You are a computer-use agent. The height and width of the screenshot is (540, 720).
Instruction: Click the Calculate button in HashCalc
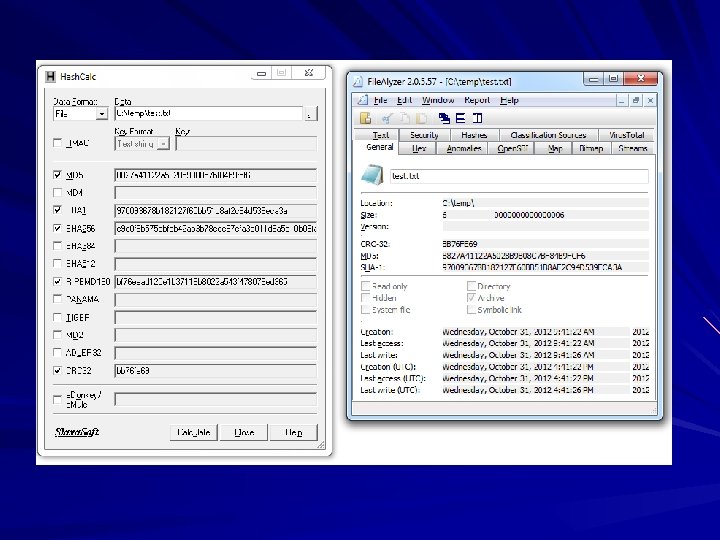point(193,432)
